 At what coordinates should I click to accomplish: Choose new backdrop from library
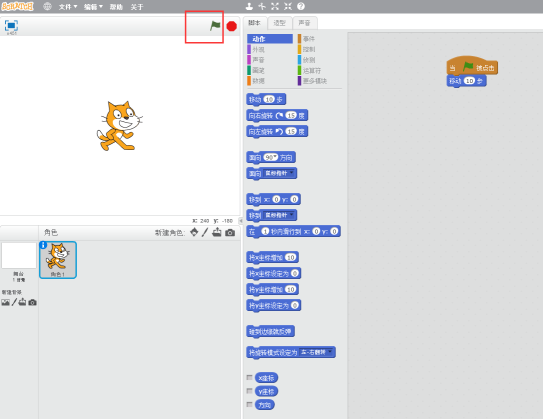pyautogui.click(x=5, y=302)
